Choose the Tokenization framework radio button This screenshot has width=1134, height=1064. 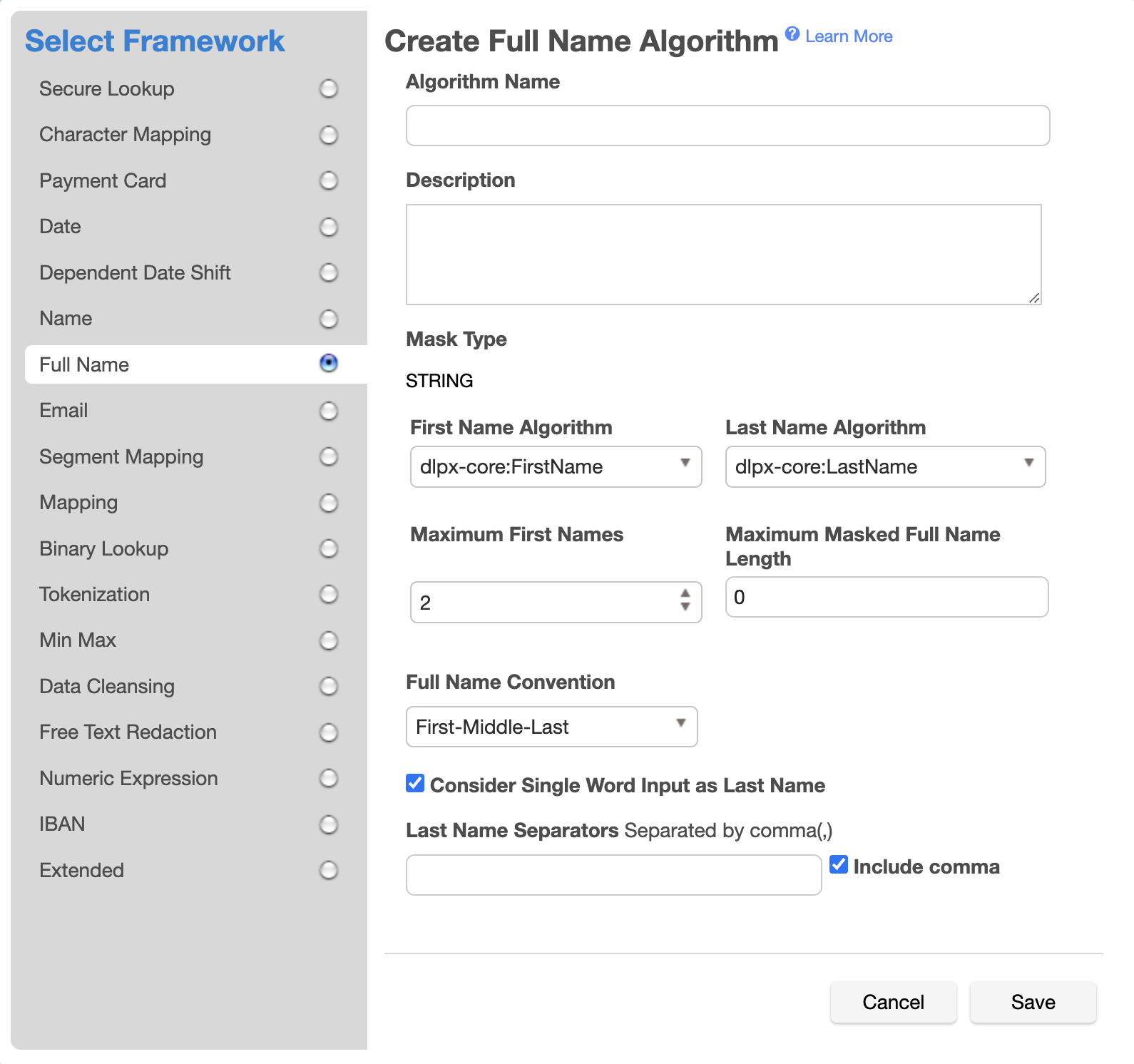click(x=328, y=594)
